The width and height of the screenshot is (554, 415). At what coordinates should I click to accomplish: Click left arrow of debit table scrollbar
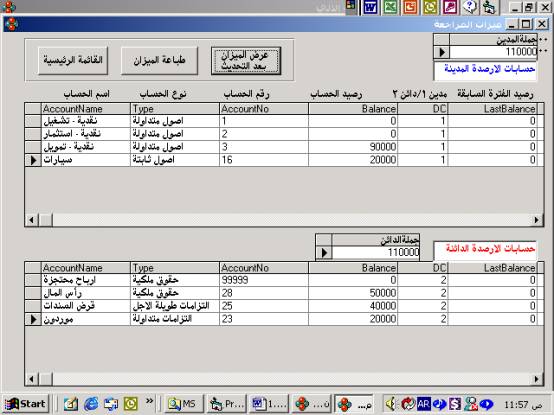coord(31,220)
